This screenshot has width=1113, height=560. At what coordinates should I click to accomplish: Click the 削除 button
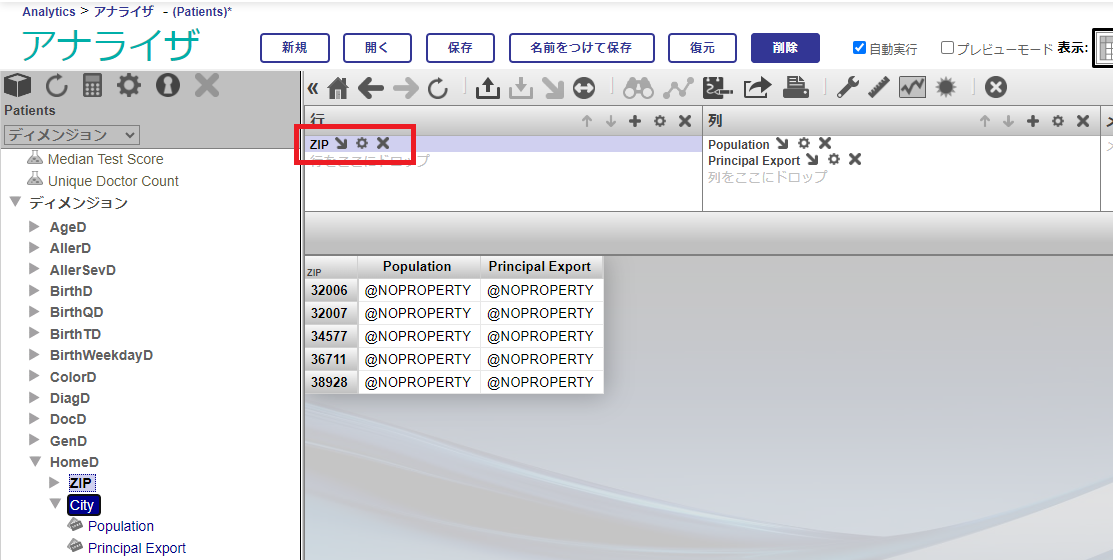(x=785, y=48)
